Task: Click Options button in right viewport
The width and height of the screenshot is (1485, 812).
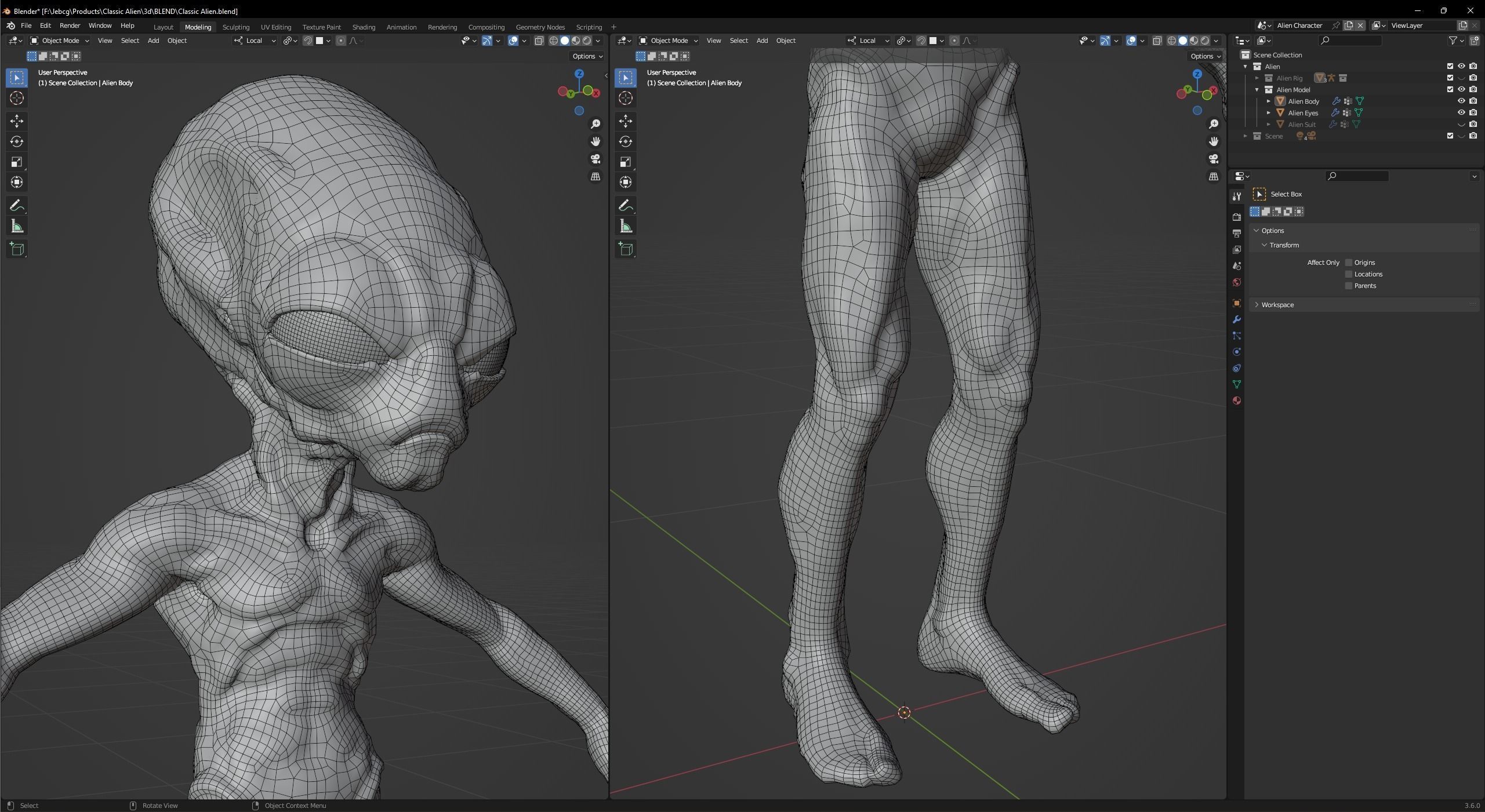Action: [x=1205, y=56]
